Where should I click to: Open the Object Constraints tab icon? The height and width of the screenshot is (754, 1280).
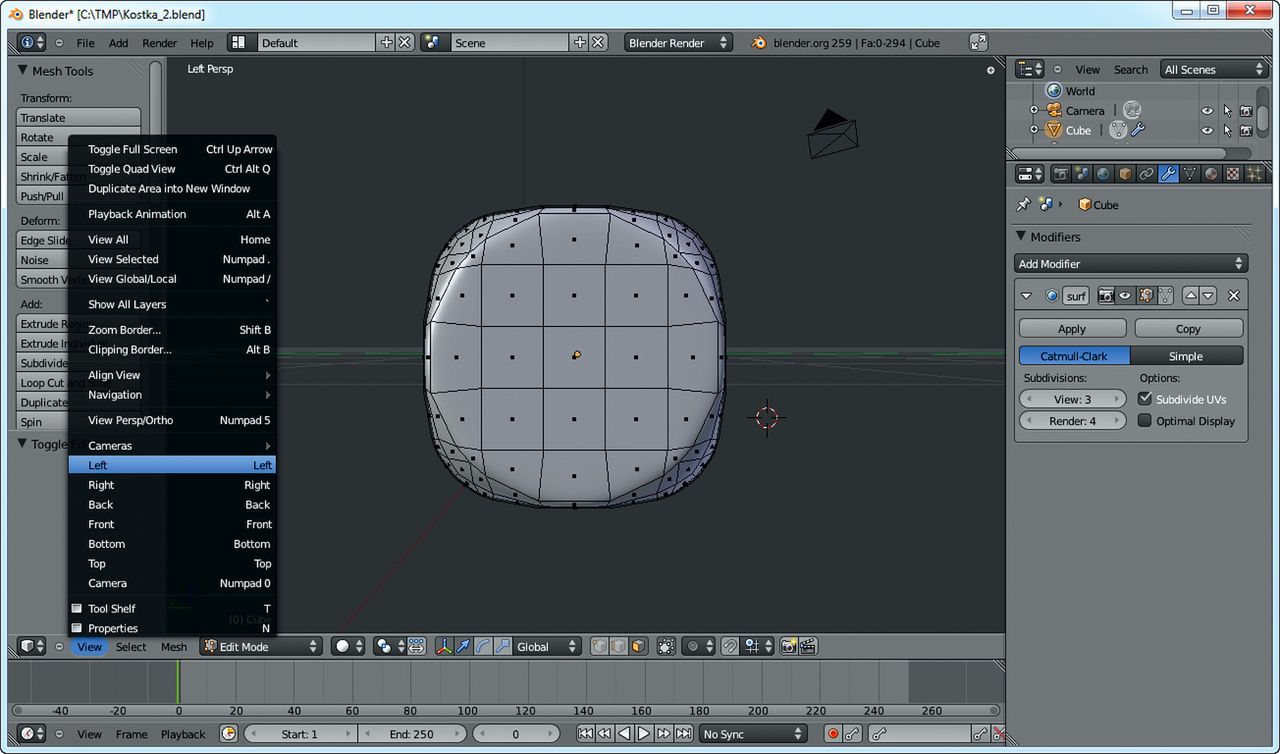(x=1146, y=174)
